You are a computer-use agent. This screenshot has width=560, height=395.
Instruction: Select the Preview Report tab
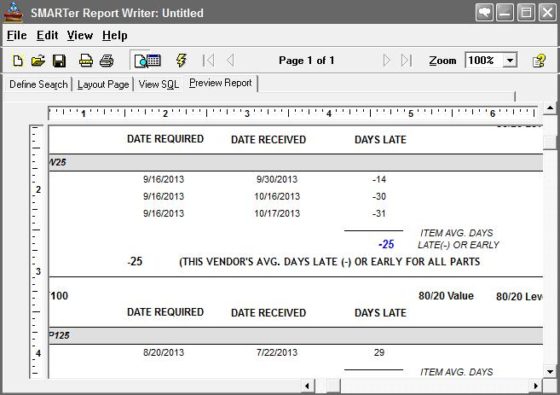click(220, 83)
